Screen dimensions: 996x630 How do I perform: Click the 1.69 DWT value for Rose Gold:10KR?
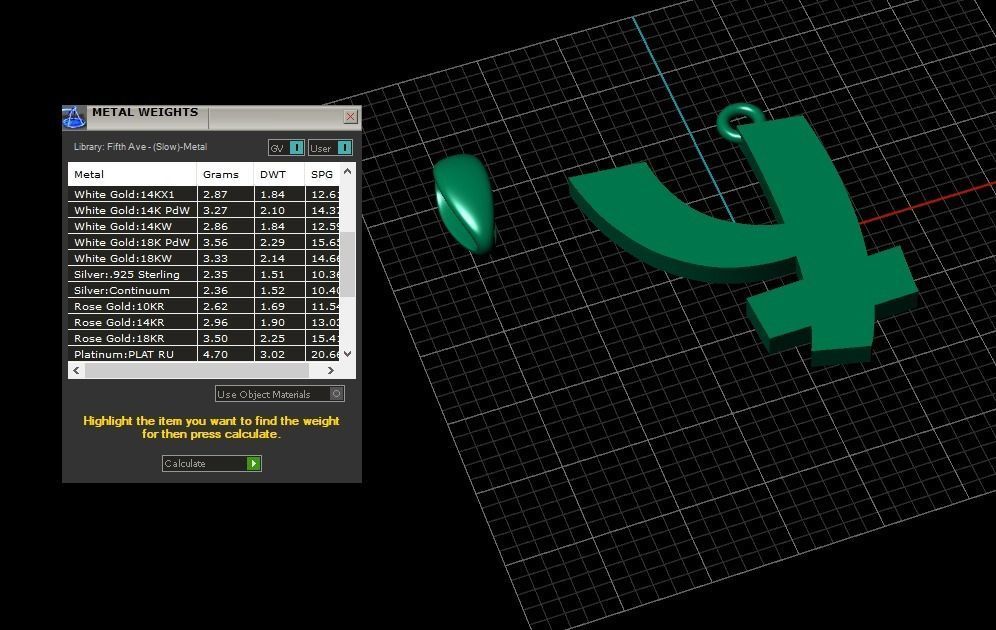pos(273,306)
